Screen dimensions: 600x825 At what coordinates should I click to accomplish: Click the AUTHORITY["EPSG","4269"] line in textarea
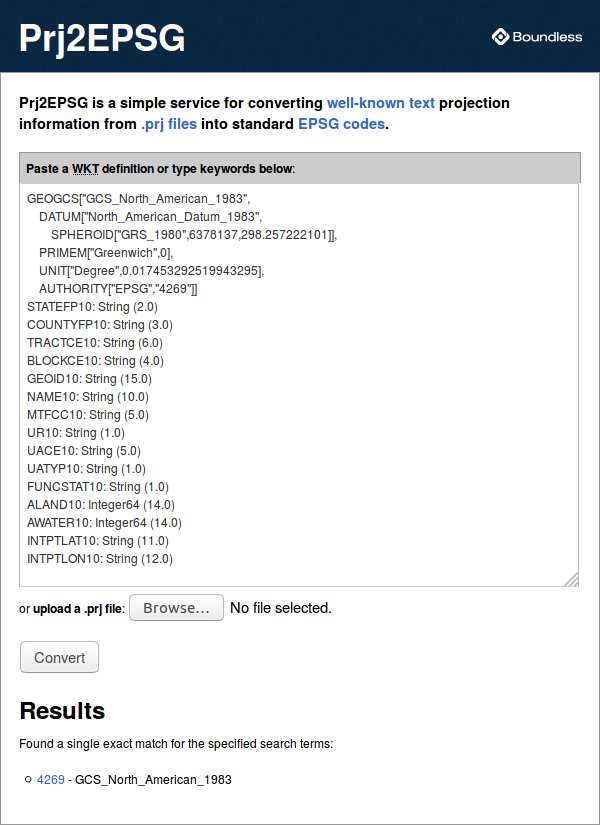click(x=118, y=289)
